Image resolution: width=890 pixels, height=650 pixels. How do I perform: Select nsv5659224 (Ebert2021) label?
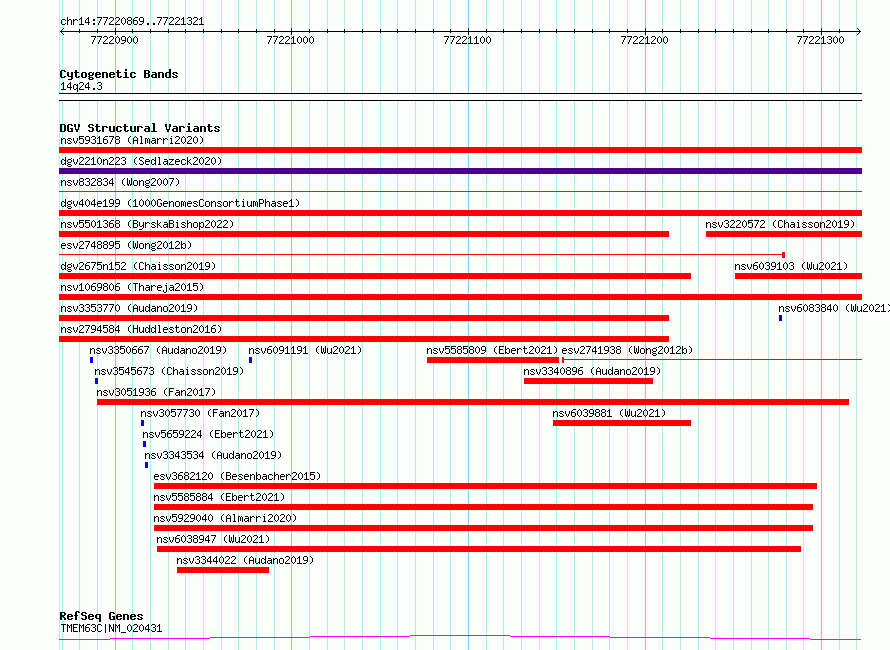tap(208, 434)
